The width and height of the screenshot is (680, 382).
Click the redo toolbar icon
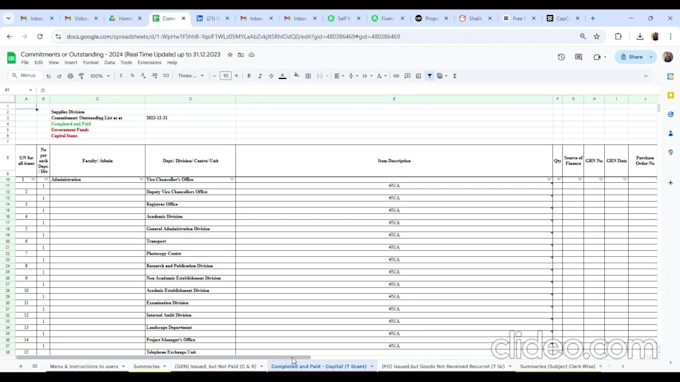tap(59, 76)
